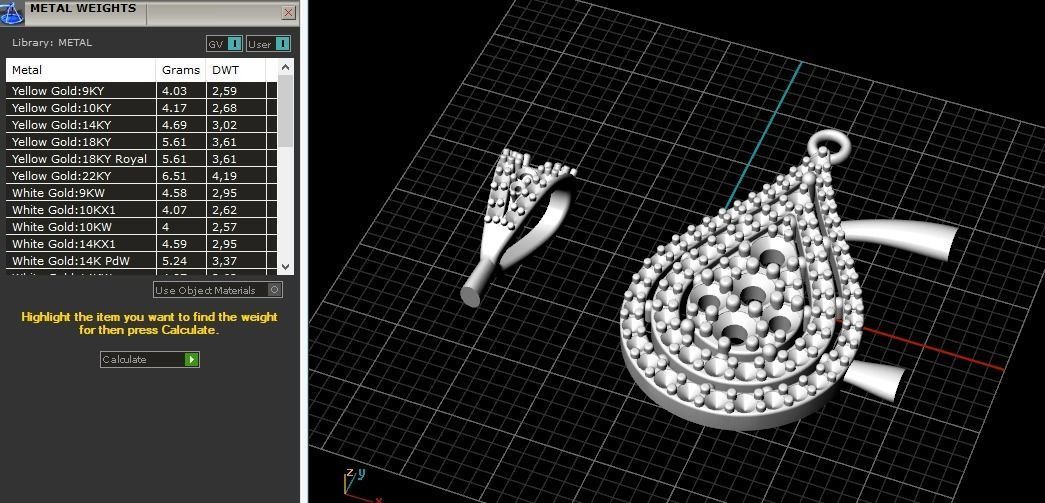
Task: Click the Matrix logo icon in panel header
Action: [12, 12]
